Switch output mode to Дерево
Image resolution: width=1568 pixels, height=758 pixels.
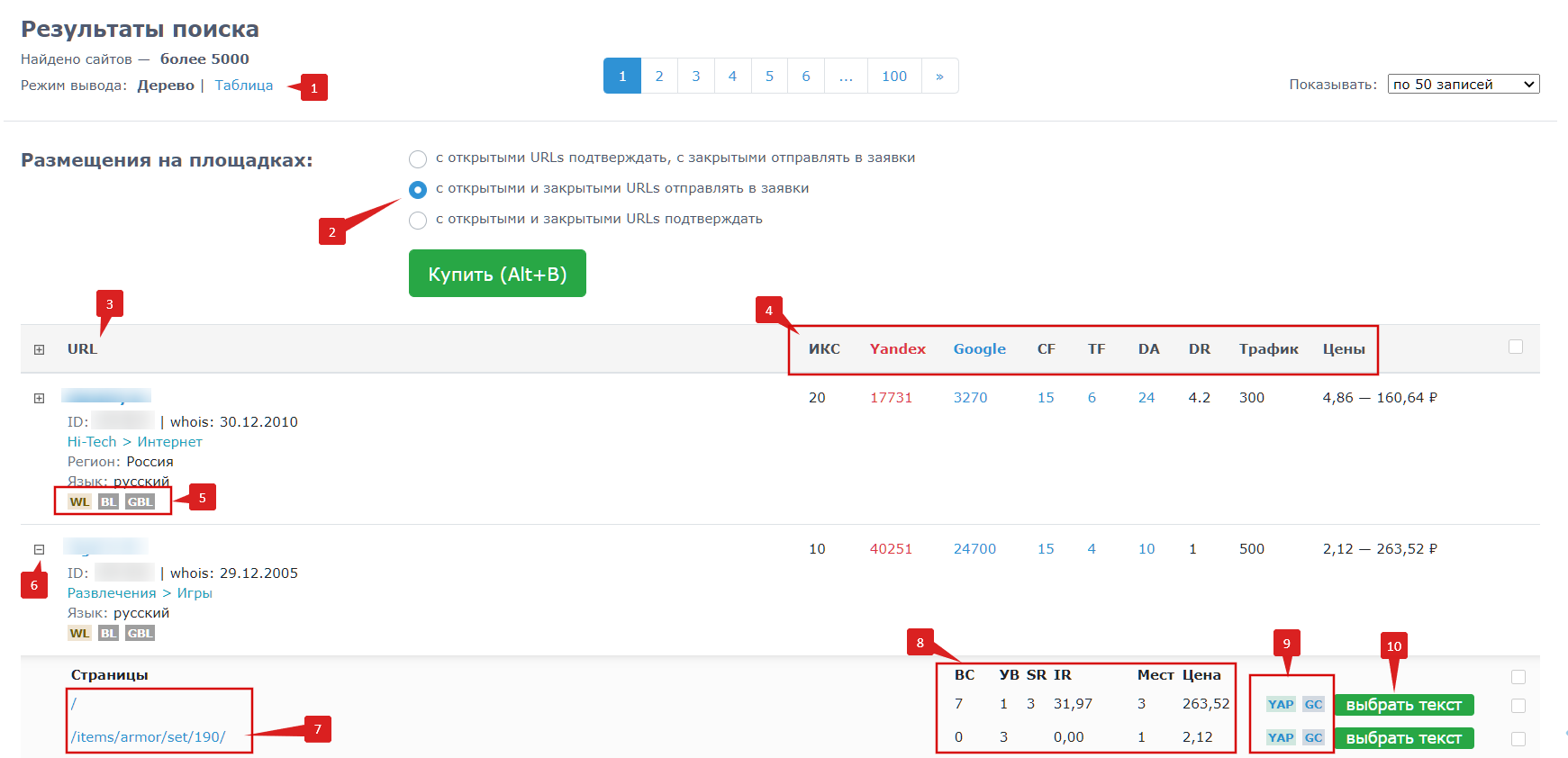click(166, 86)
